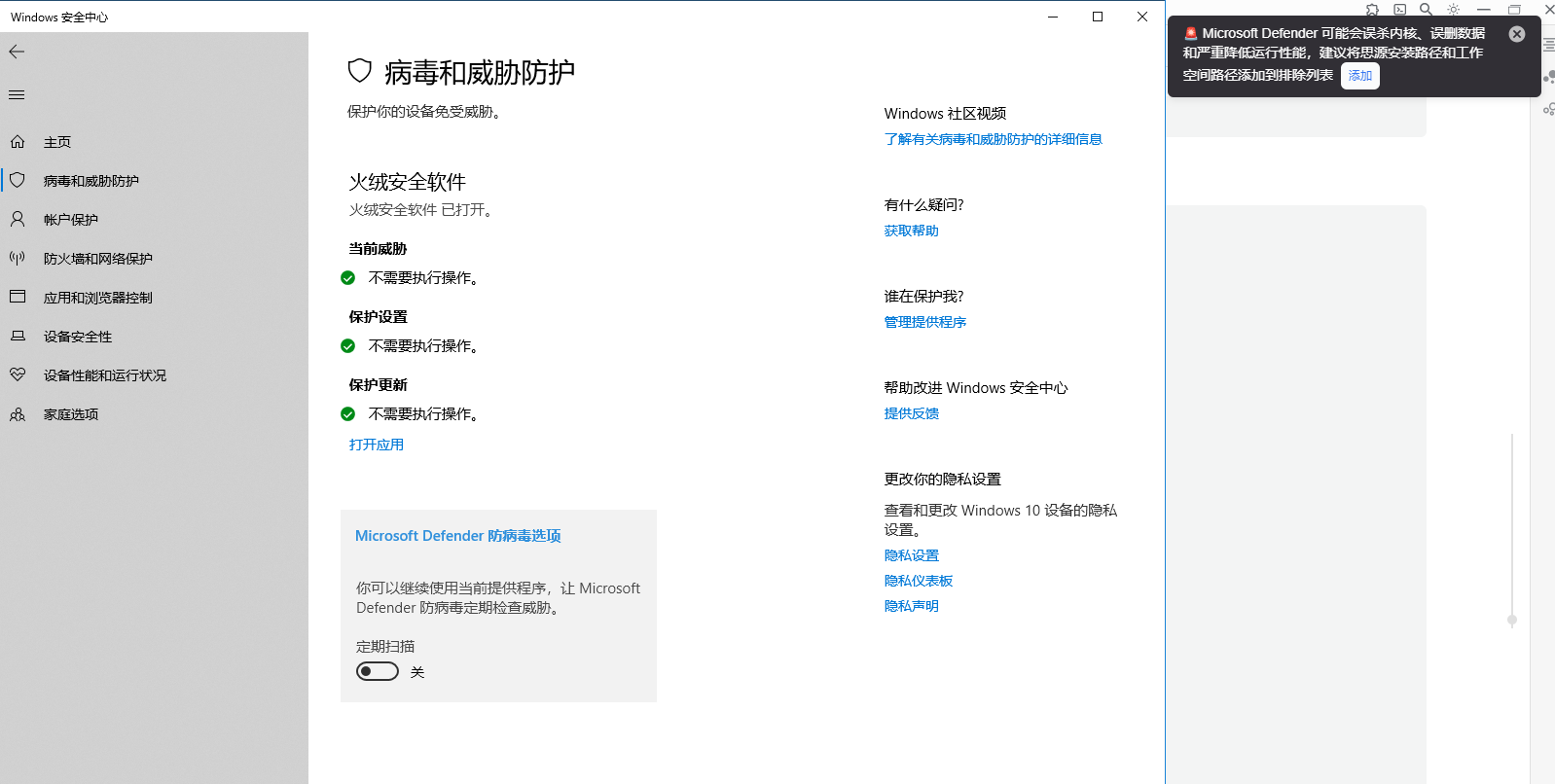Click the vertical scrollbar handle on right pane
The height and width of the screenshot is (784, 1555).
click(1511, 620)
